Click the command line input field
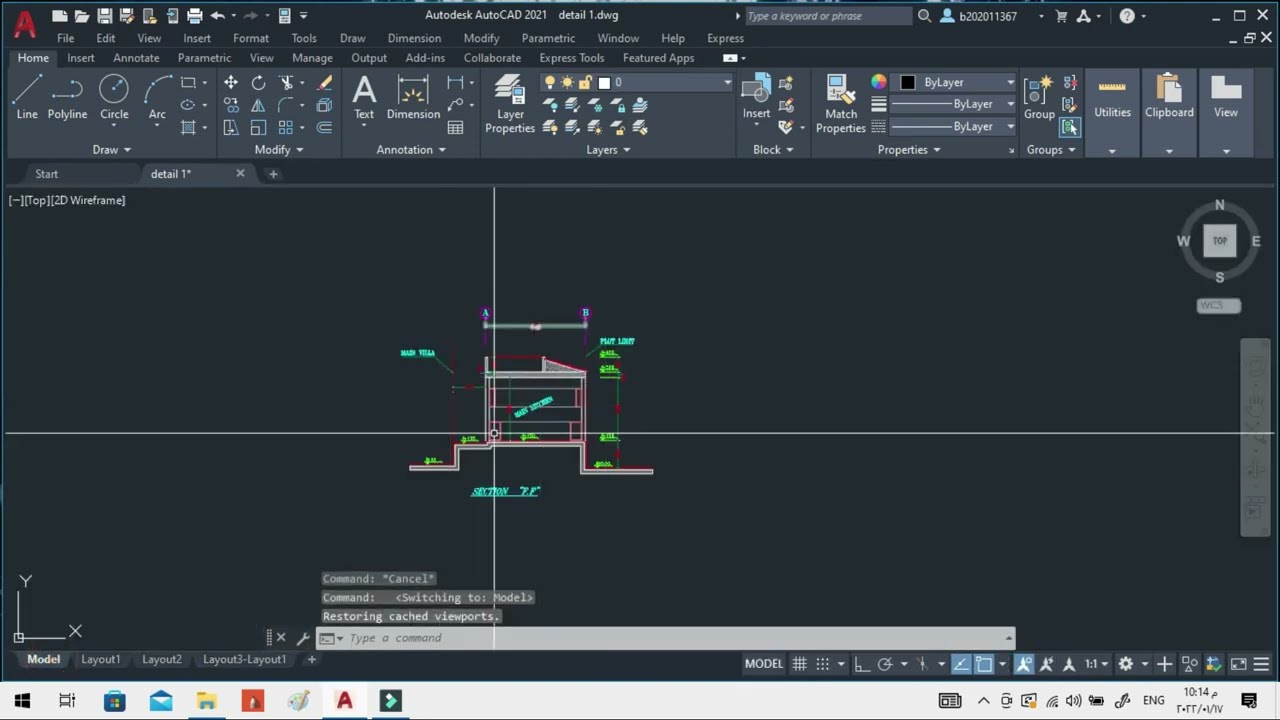The width and height of the screenshot is (1280, 720). (665, 638)
